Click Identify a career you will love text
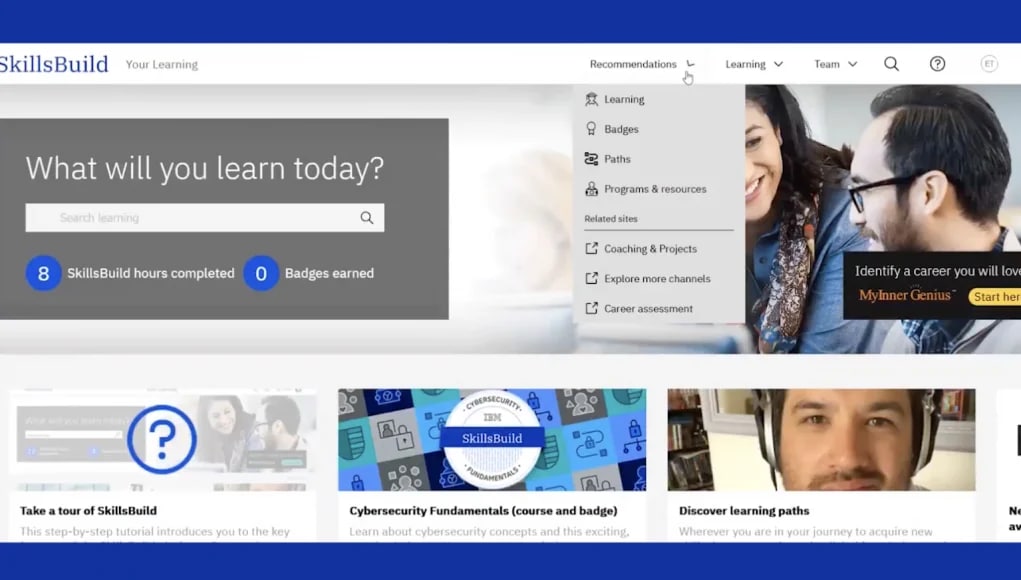Screen dimensions: 1021x580 (938, 271)
